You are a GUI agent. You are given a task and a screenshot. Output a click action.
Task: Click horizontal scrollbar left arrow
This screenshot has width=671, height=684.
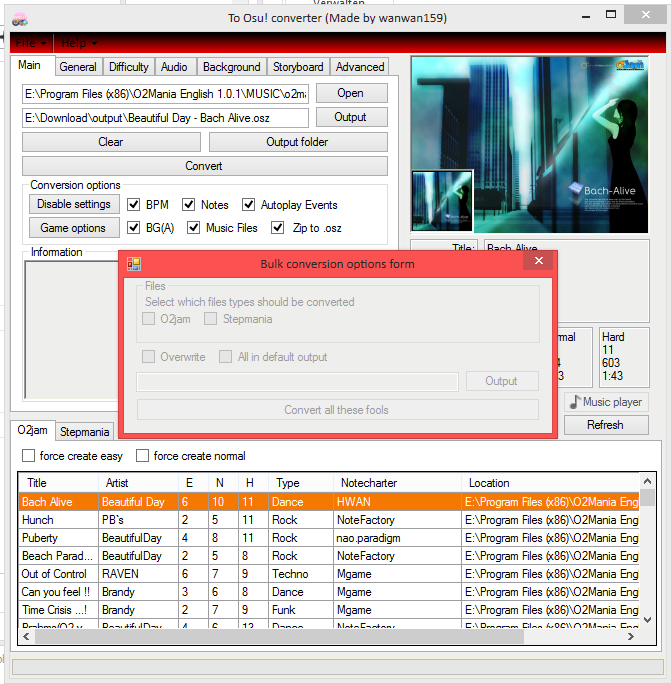tap(26, 636)
